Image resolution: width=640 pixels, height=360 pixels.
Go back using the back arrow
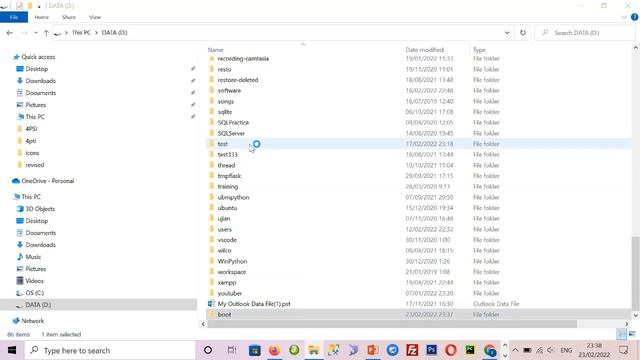coord(9,33)
